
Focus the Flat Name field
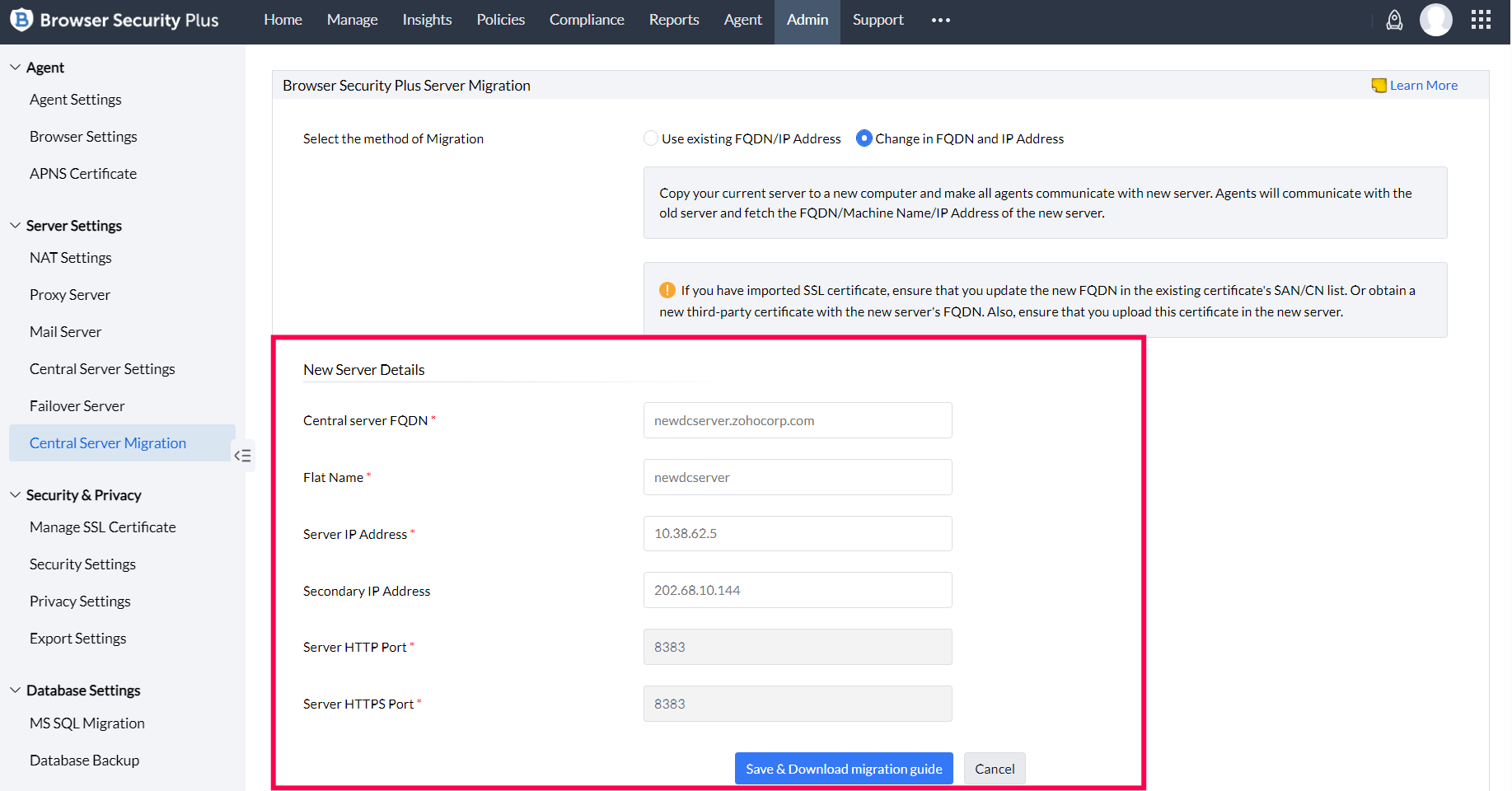coord(798,477)
